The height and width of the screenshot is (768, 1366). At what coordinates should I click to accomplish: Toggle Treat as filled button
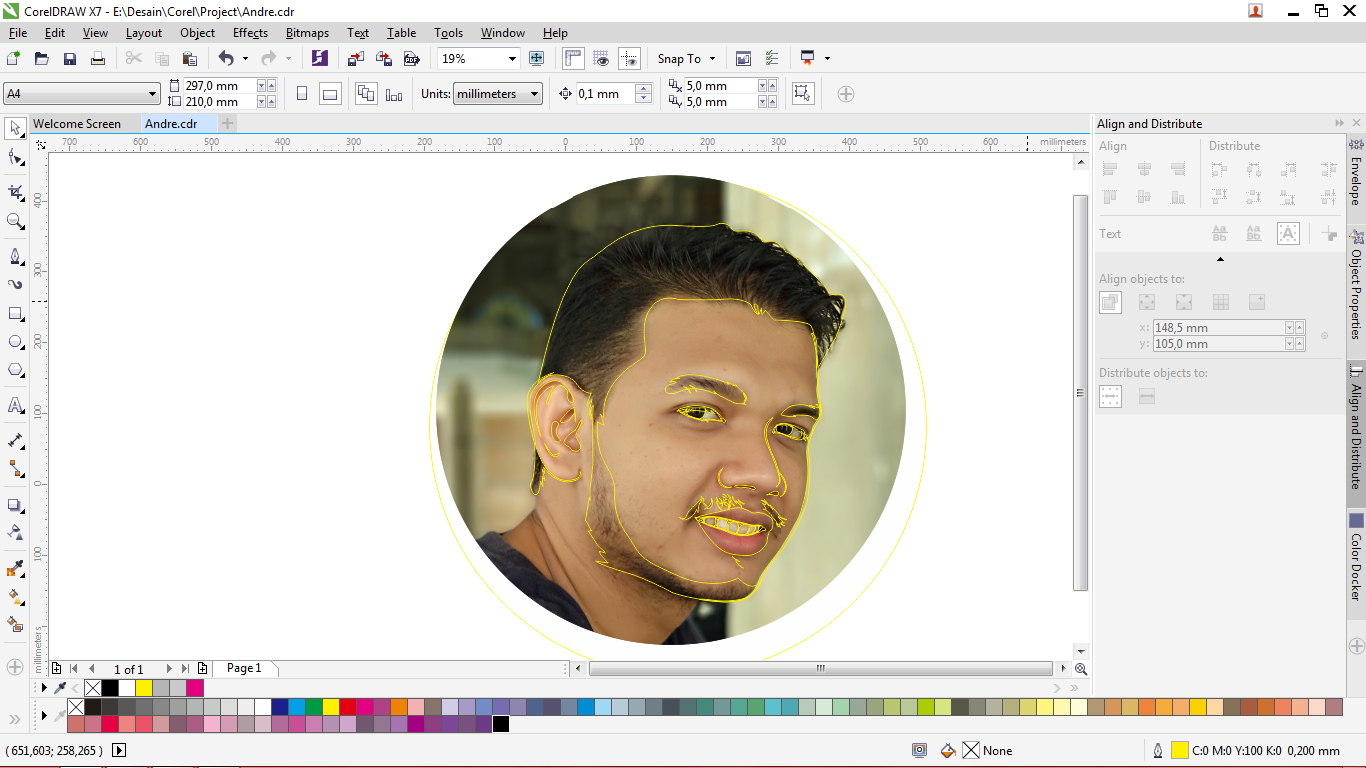(x=802, y=94)
